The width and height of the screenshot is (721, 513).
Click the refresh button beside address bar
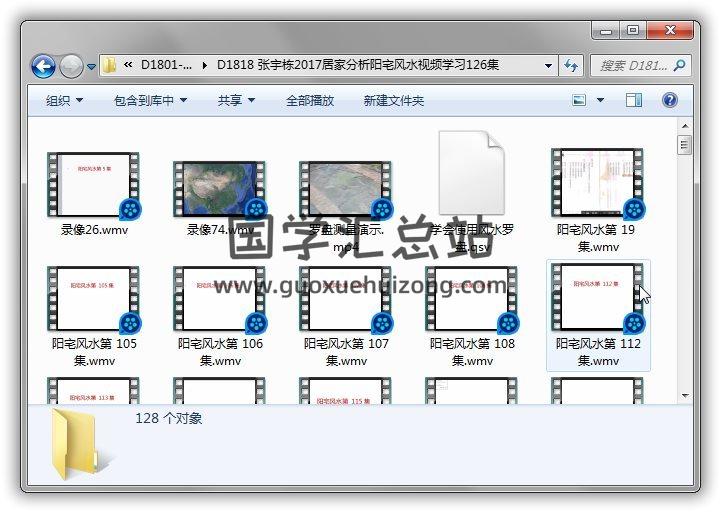pyautogui.click(x=571, y=66)
